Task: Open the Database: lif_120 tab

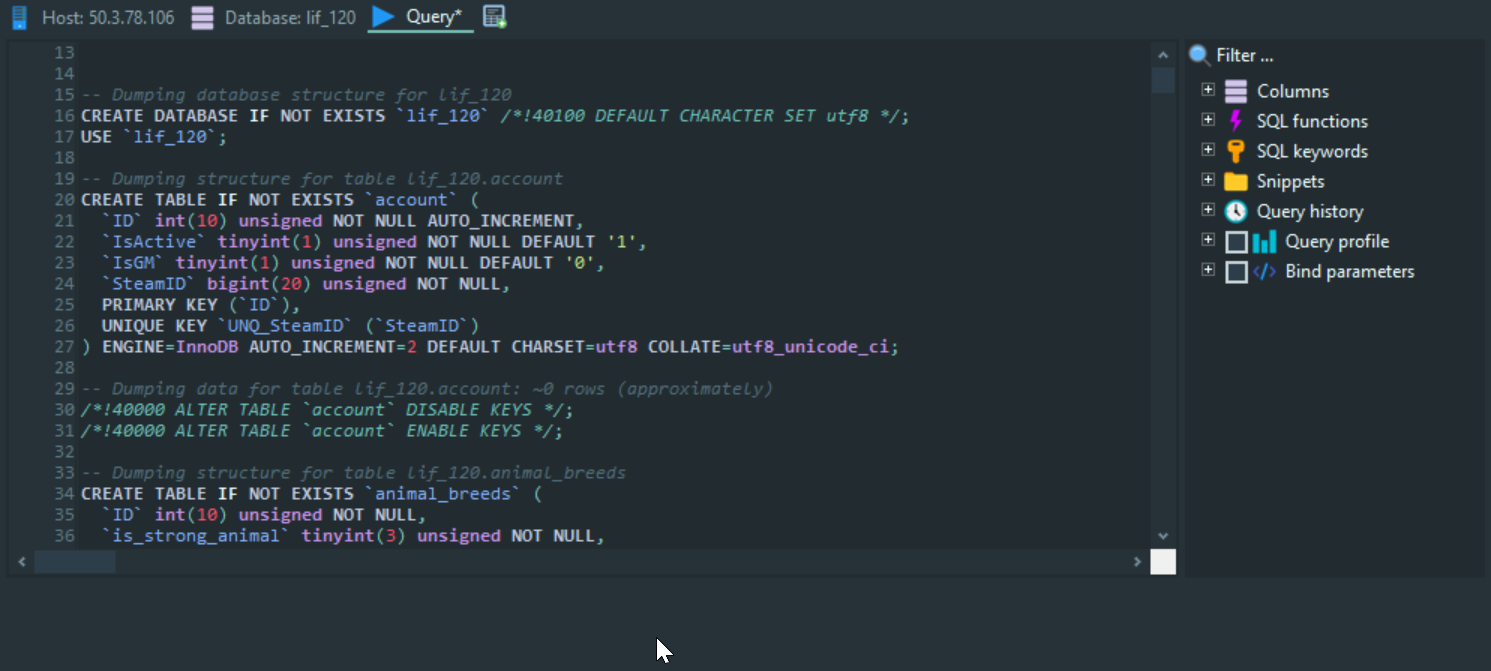Action: [289, 17]
